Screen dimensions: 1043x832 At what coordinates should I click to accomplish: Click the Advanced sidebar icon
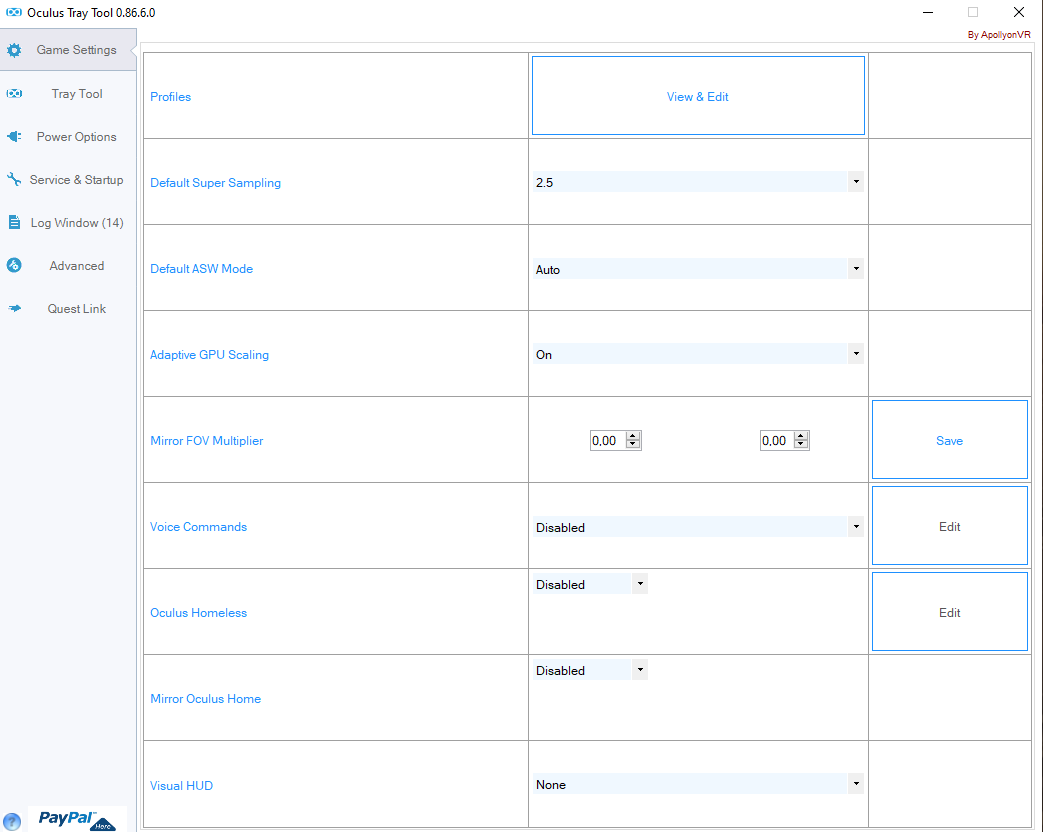tap(14, 265)
